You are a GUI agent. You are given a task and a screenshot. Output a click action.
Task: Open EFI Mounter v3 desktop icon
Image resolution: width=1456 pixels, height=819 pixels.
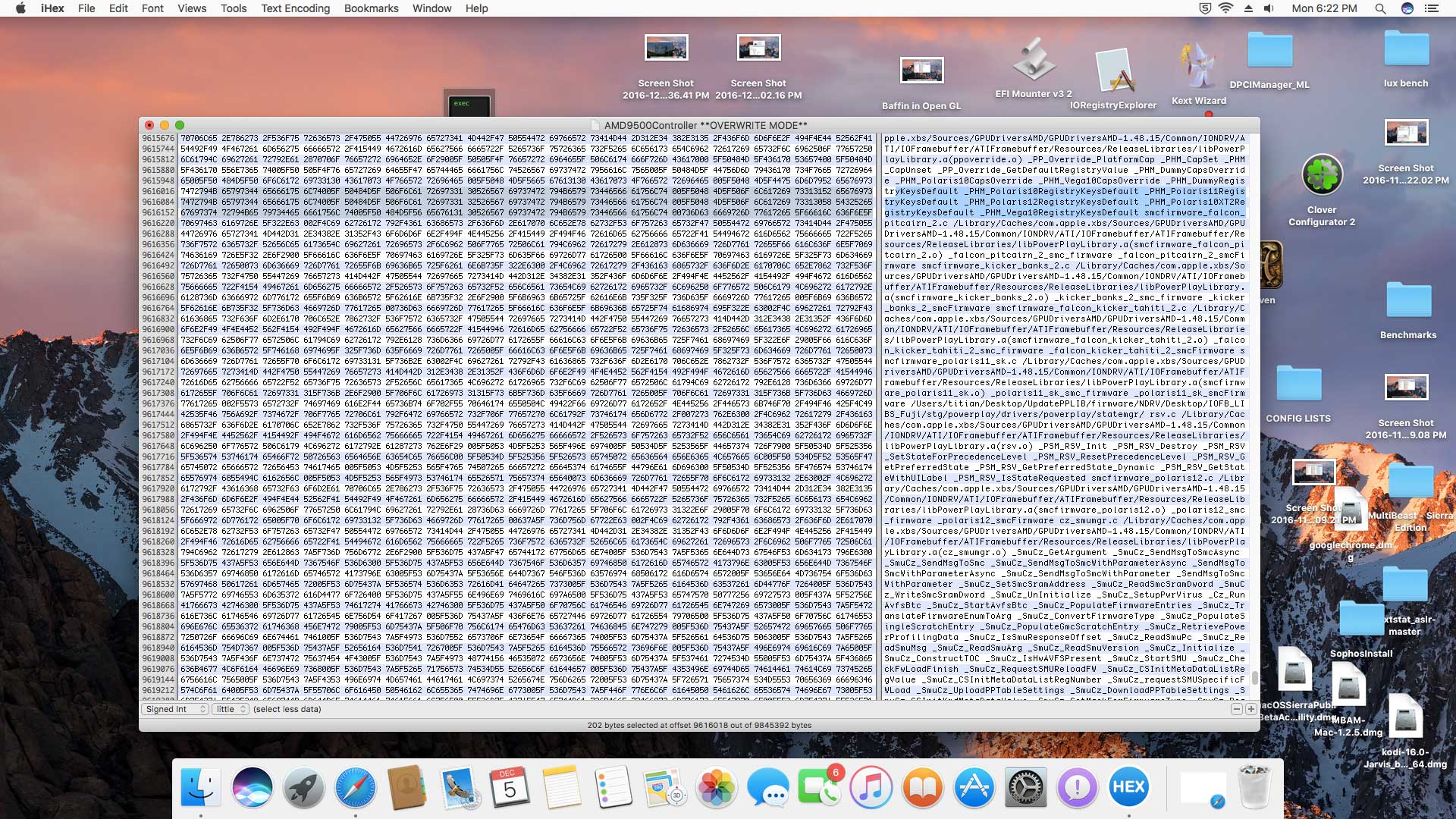click(1033, 61)
